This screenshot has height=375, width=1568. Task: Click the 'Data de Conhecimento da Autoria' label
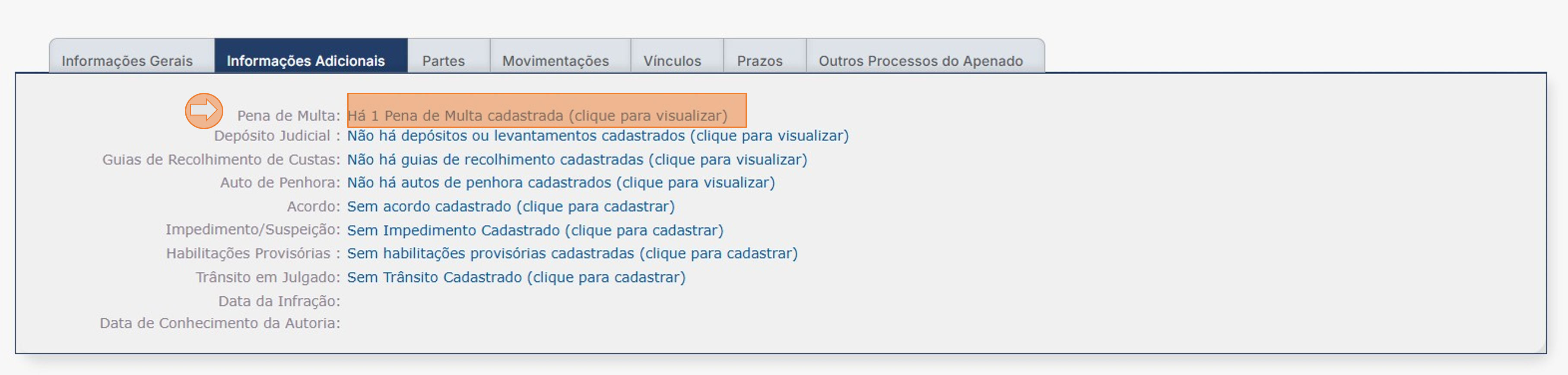tap(220, 323)
